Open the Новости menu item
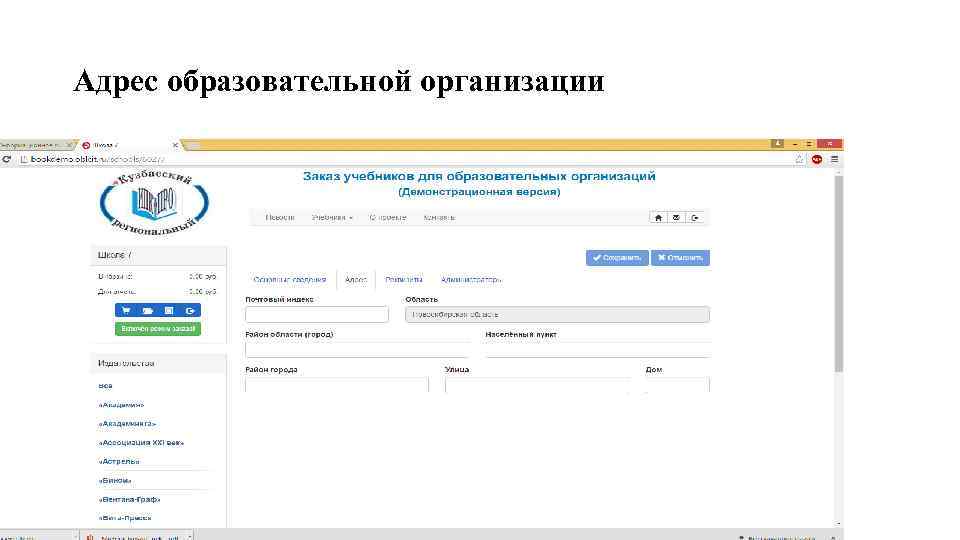 tap(280, 217)
